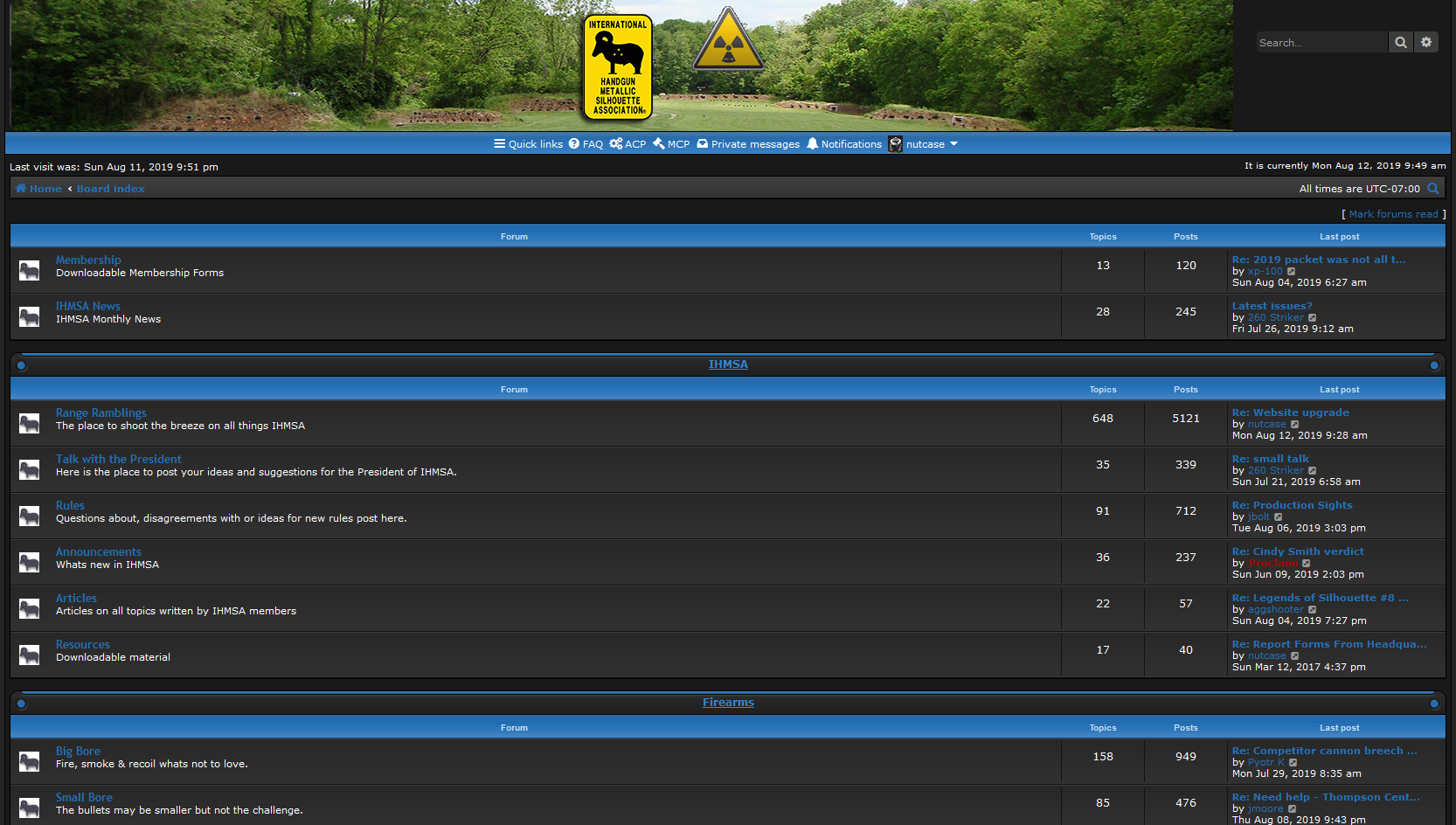
Task: Open last post 'Re: Report Forms From Headqua…'
Action: click(x=1329, y=644)
